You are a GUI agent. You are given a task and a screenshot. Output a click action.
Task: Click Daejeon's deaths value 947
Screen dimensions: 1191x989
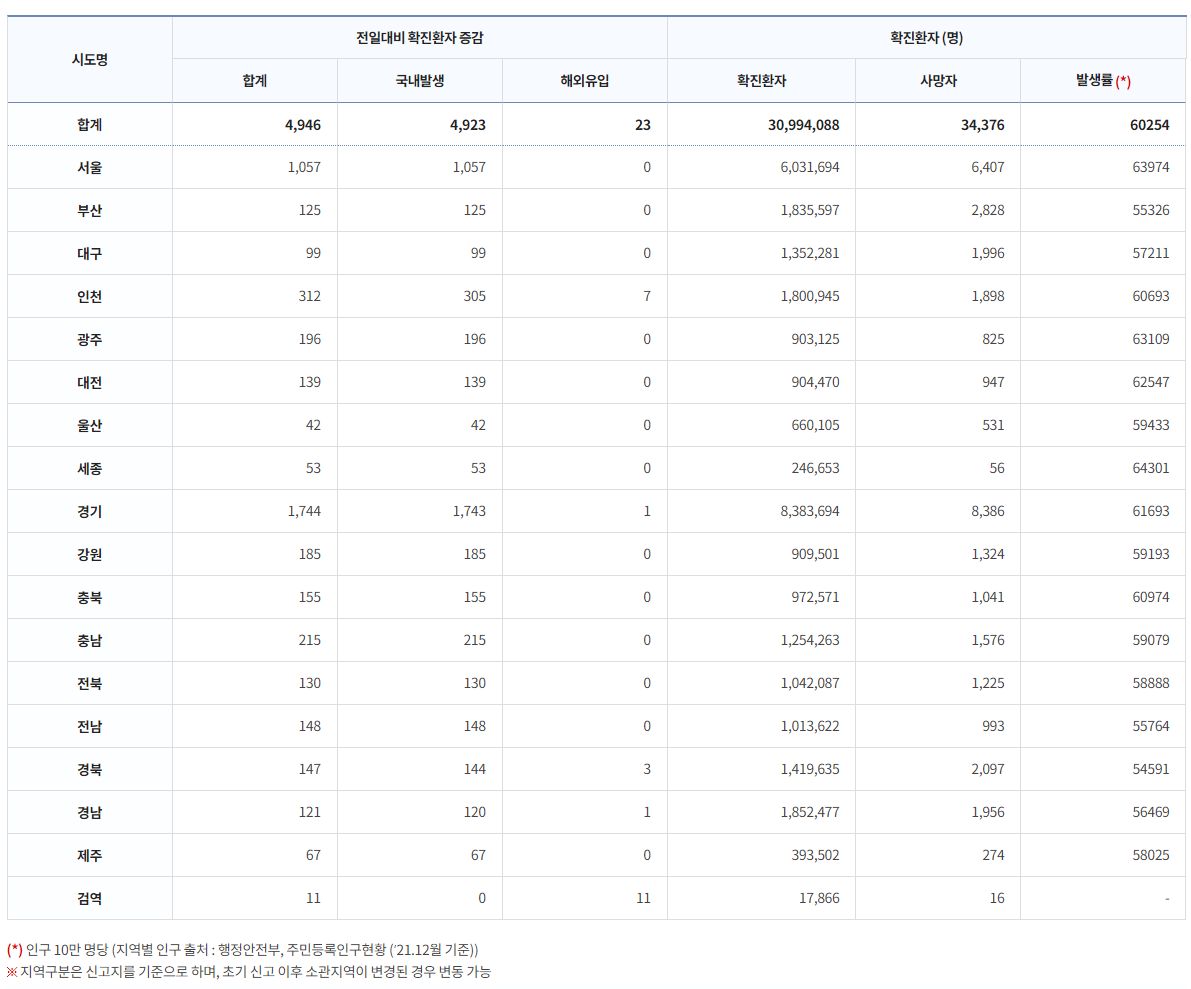click(993, 382)
